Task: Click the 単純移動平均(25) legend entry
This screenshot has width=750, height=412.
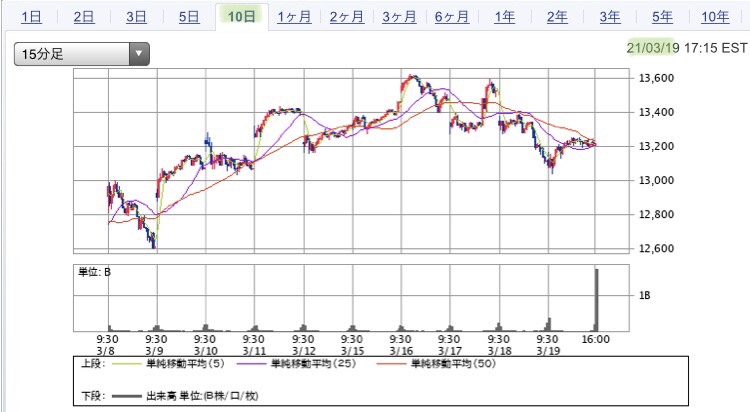Action: tap(313, 364)
